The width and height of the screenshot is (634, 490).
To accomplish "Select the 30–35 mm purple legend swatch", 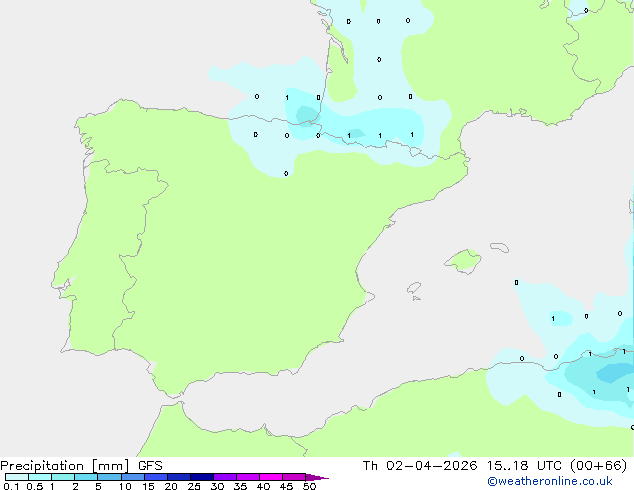I will click(225, 477).
